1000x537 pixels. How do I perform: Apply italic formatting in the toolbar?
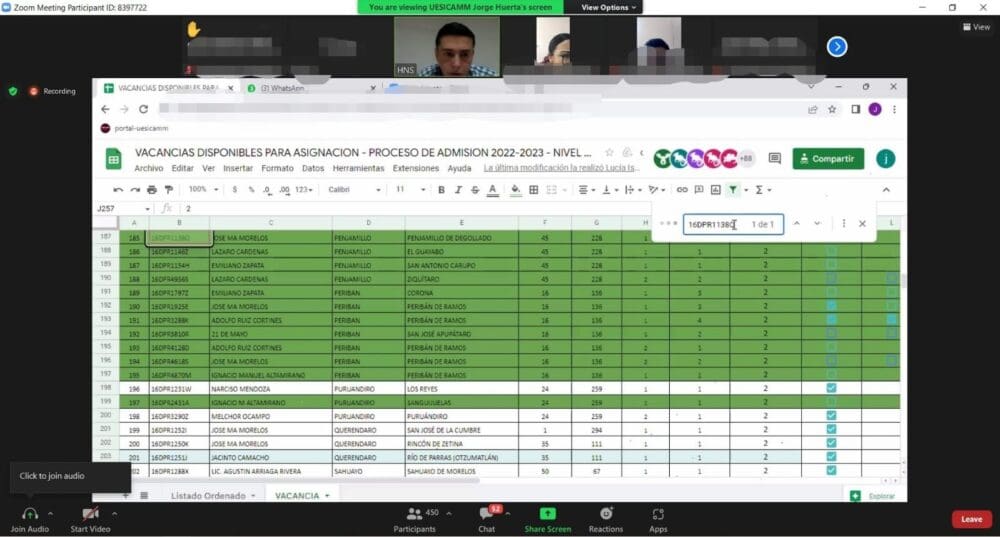(458, 189)
